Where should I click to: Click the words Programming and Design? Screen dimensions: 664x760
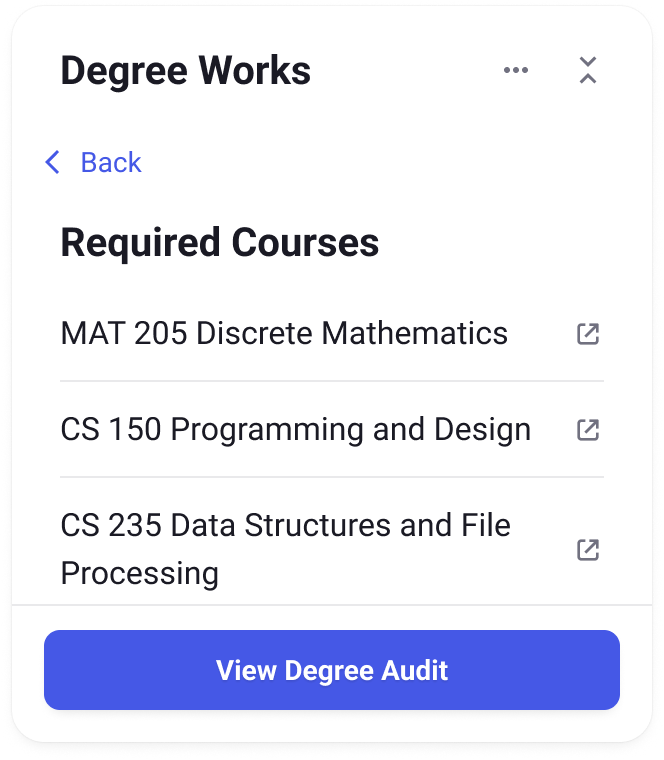tap(351, 430)
